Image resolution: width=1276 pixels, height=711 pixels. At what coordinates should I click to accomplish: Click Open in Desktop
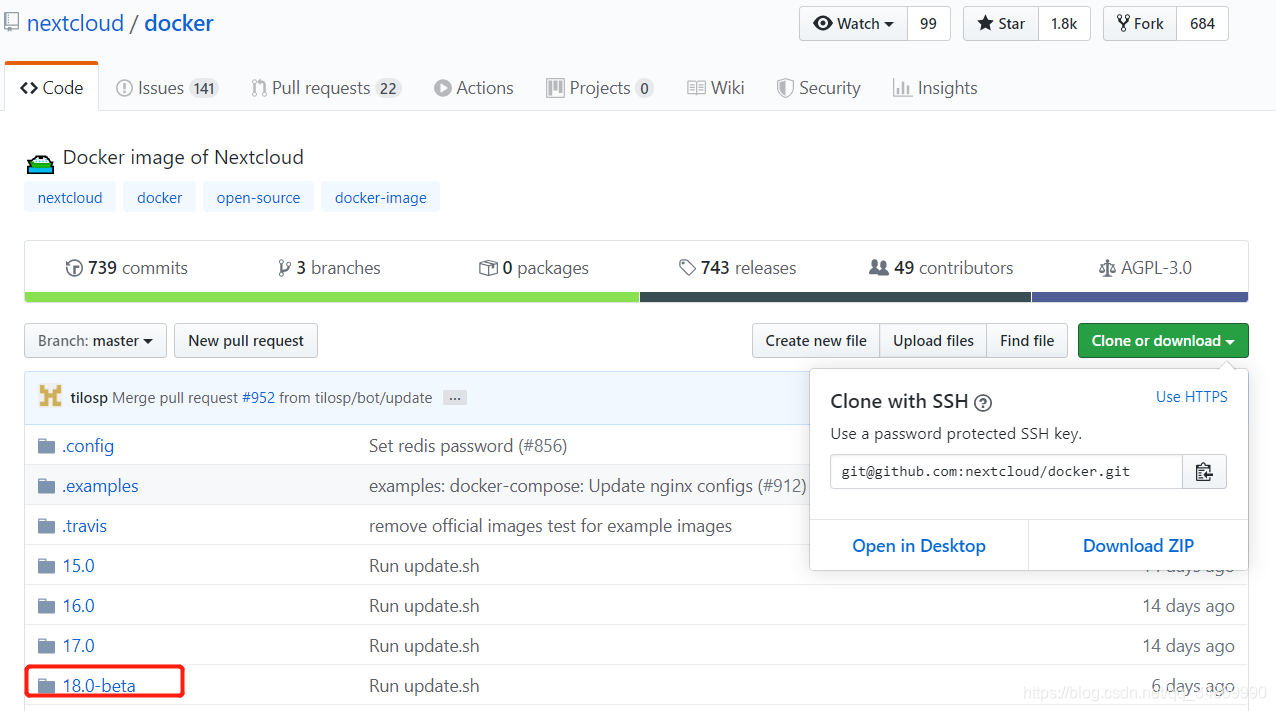tap(919, 546)
